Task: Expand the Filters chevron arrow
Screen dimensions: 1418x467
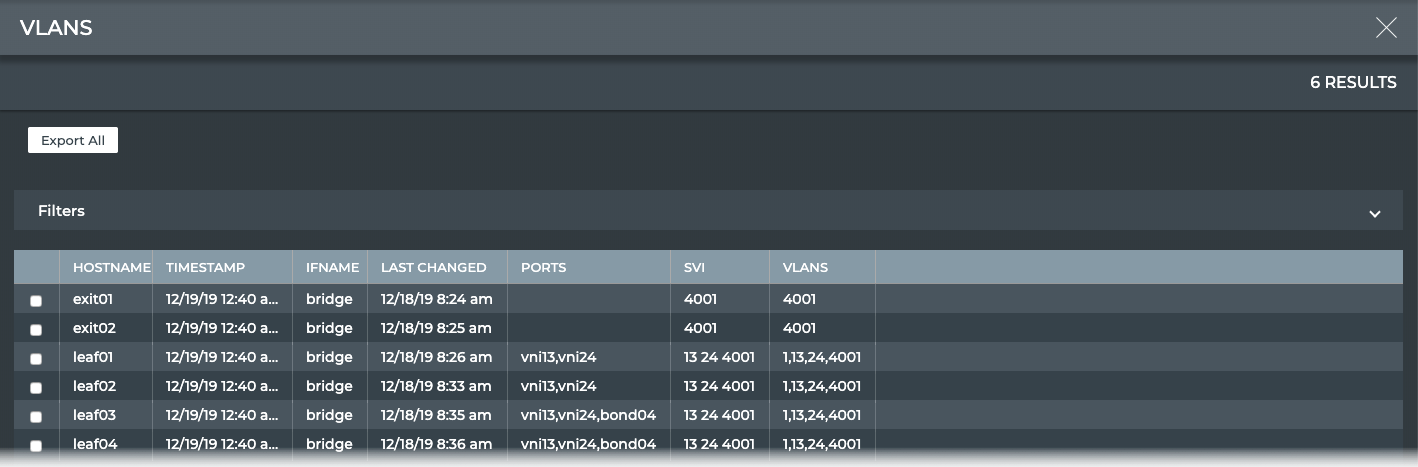Action: point(1375,213)
